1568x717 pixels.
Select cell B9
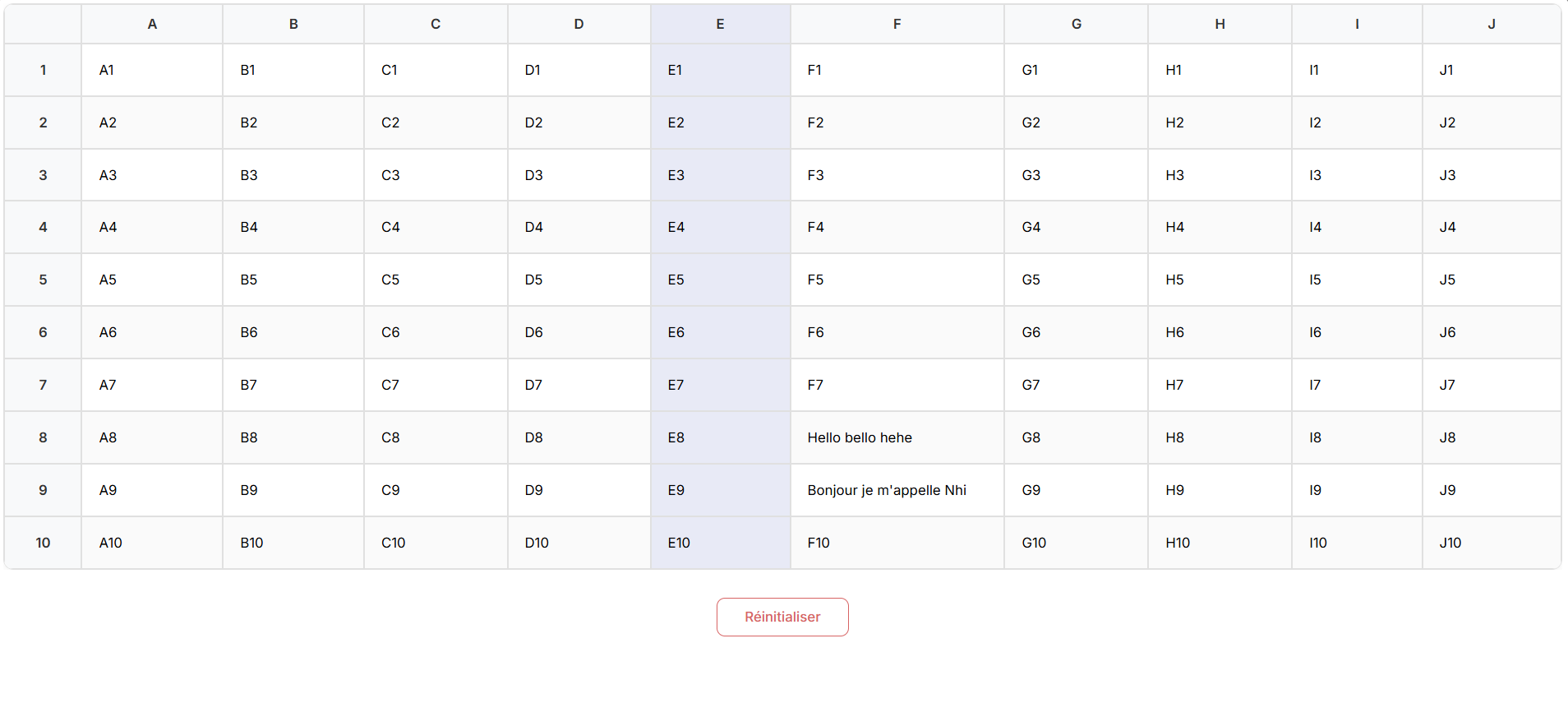point(293,490)
